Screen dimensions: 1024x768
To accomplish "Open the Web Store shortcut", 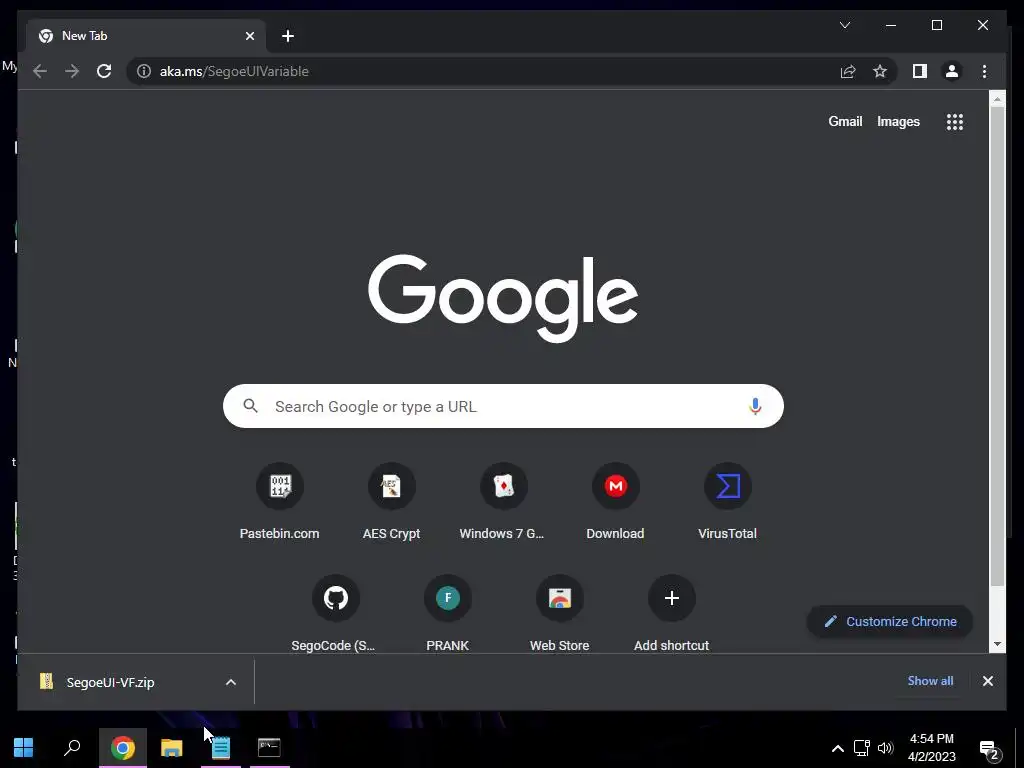I will pyautogui.click(x=560, y=613).
